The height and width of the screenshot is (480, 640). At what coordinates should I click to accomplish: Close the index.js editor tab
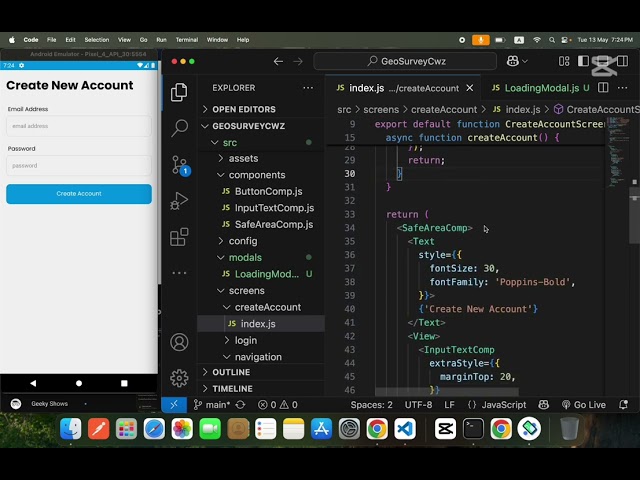click(470, 88)
